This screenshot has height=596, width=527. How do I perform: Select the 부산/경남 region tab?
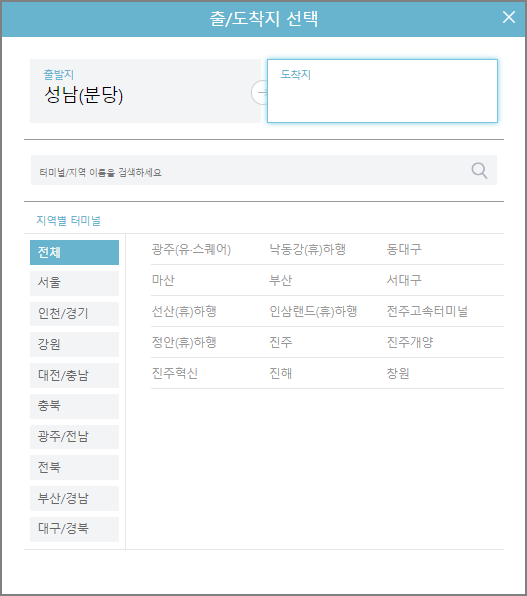74,498
